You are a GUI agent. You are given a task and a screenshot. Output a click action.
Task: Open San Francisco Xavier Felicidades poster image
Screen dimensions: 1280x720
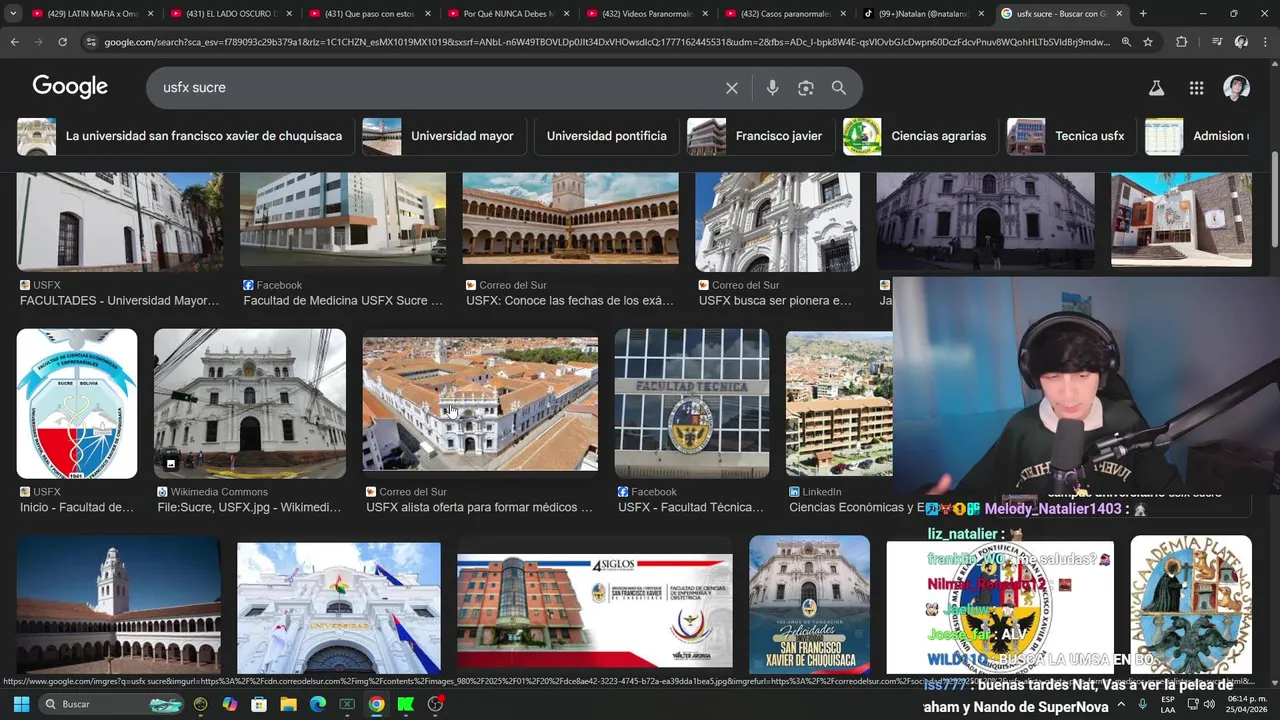810,604
